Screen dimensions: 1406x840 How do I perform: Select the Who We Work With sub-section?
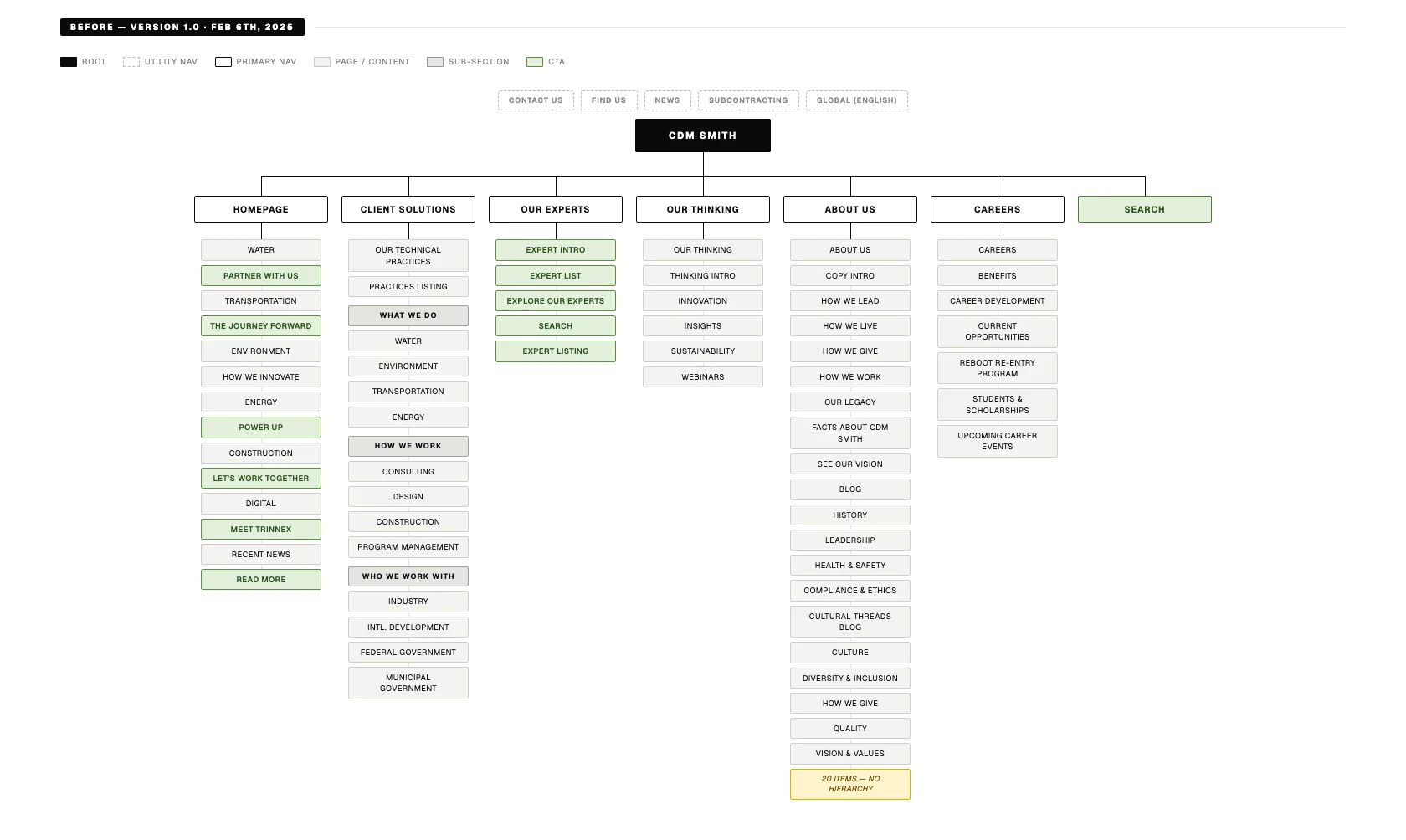point(408,576)
